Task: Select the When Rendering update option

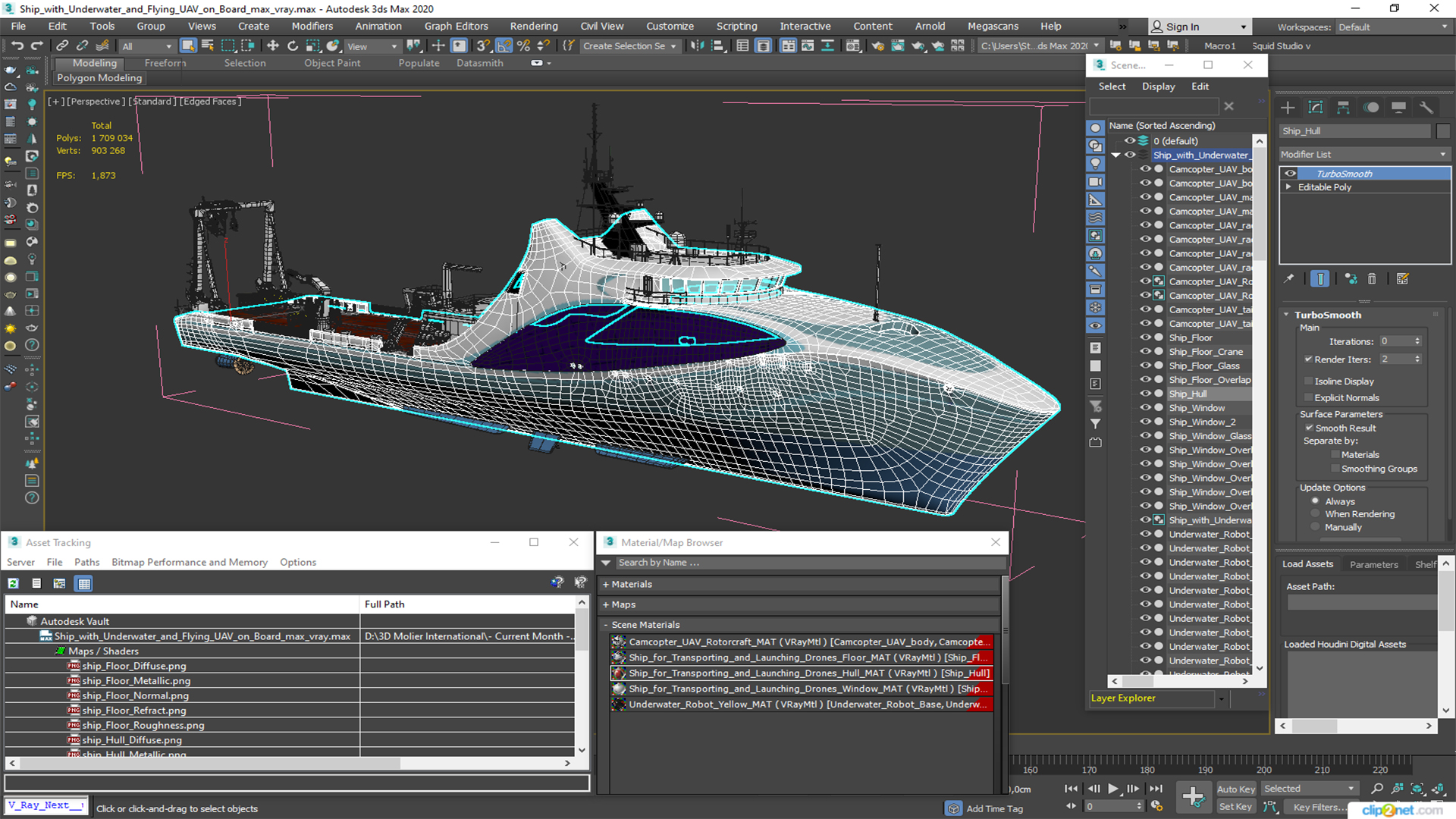Action: pos(1316,514)
